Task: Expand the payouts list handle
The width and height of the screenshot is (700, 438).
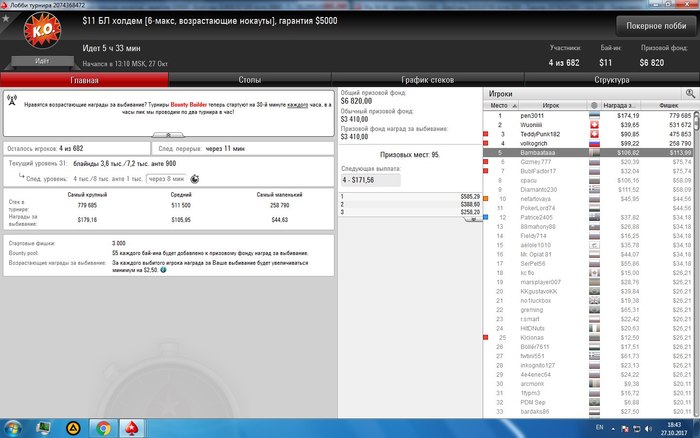Action: 473,219
